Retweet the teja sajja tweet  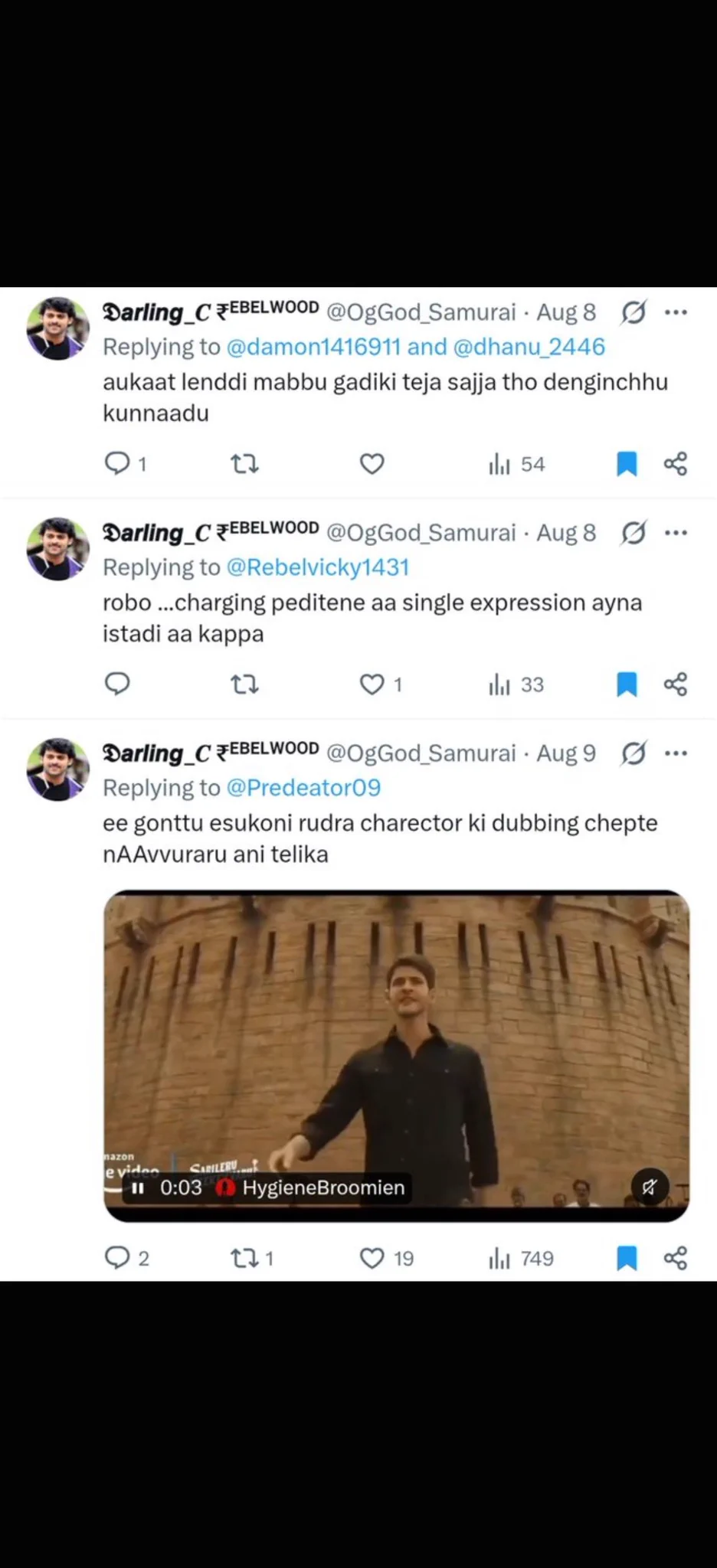pos(244,463)
